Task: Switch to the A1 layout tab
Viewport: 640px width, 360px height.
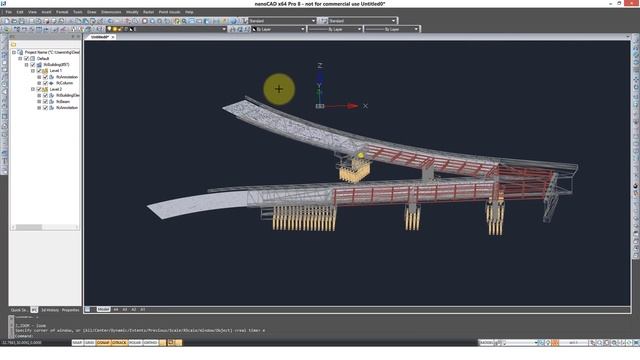Action: click(143, 310)
